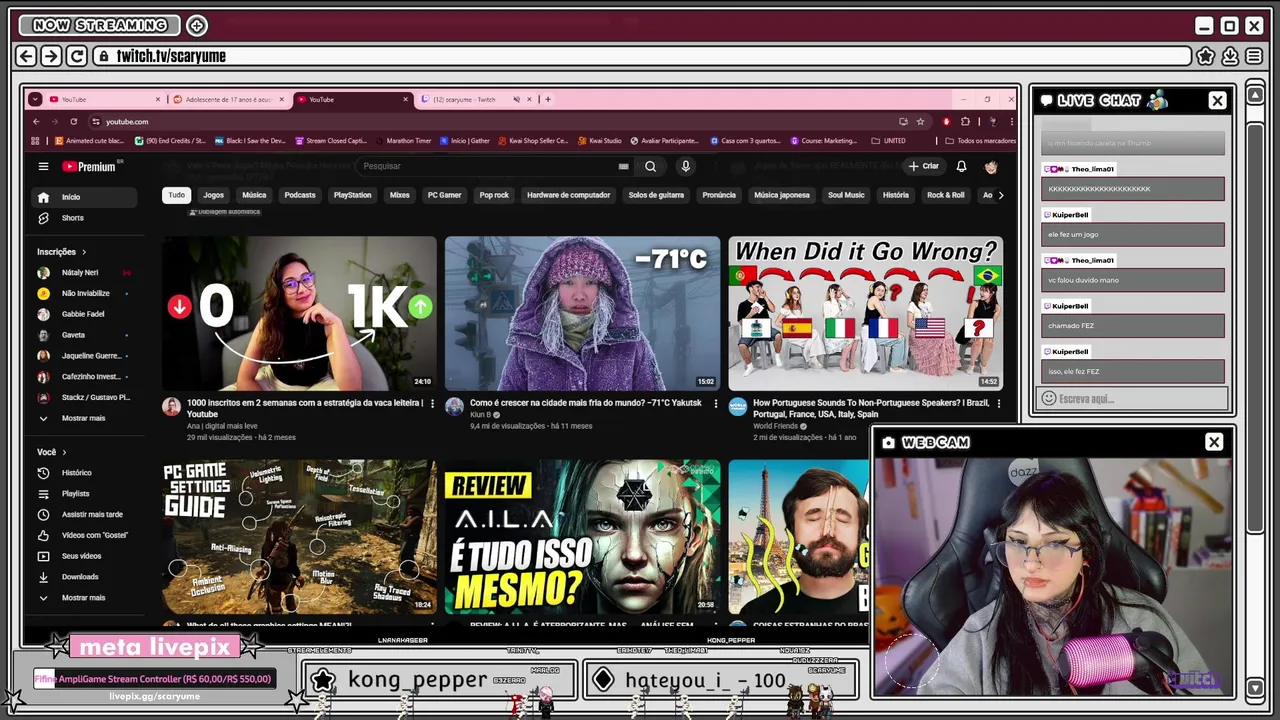This screenshot has width=1280, height=720.
Task: Open video options for 1000 inscritos video
Action: pos(433,404)
